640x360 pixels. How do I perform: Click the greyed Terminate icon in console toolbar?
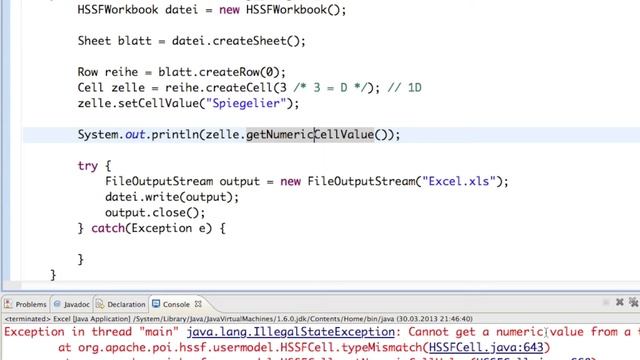coord(605,302)
